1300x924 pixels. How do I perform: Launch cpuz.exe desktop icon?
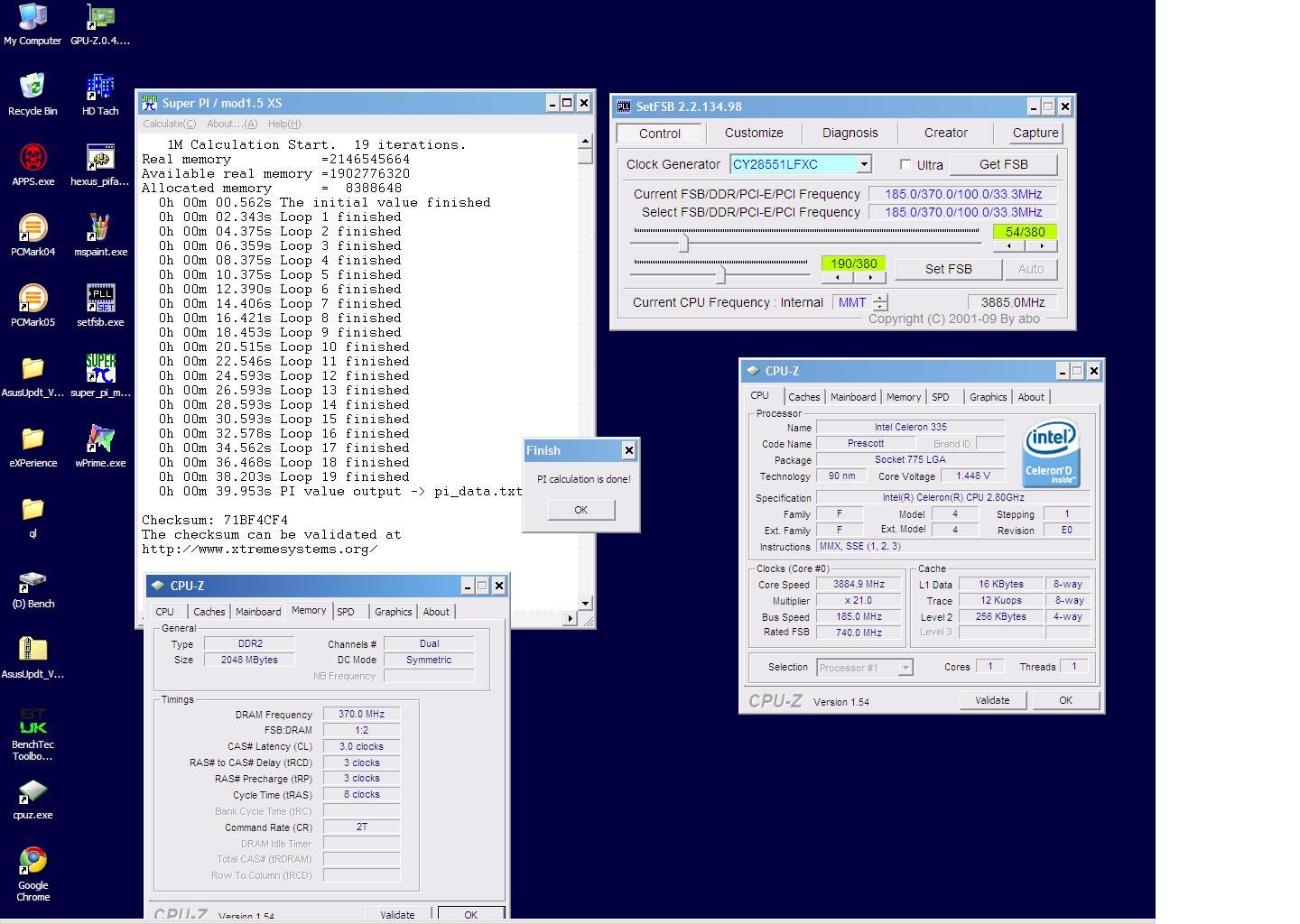(x=32, y=798)
